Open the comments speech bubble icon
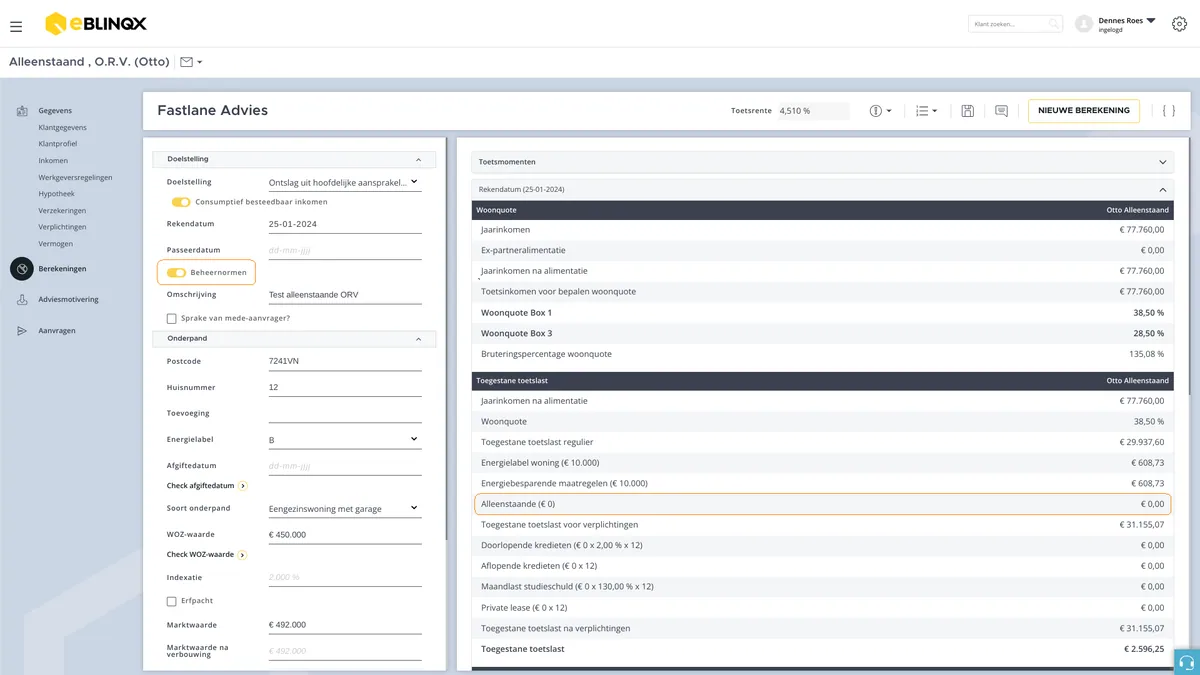Image resolution: width=1200 pixels, height=675 pixels. coord(1001,111)
